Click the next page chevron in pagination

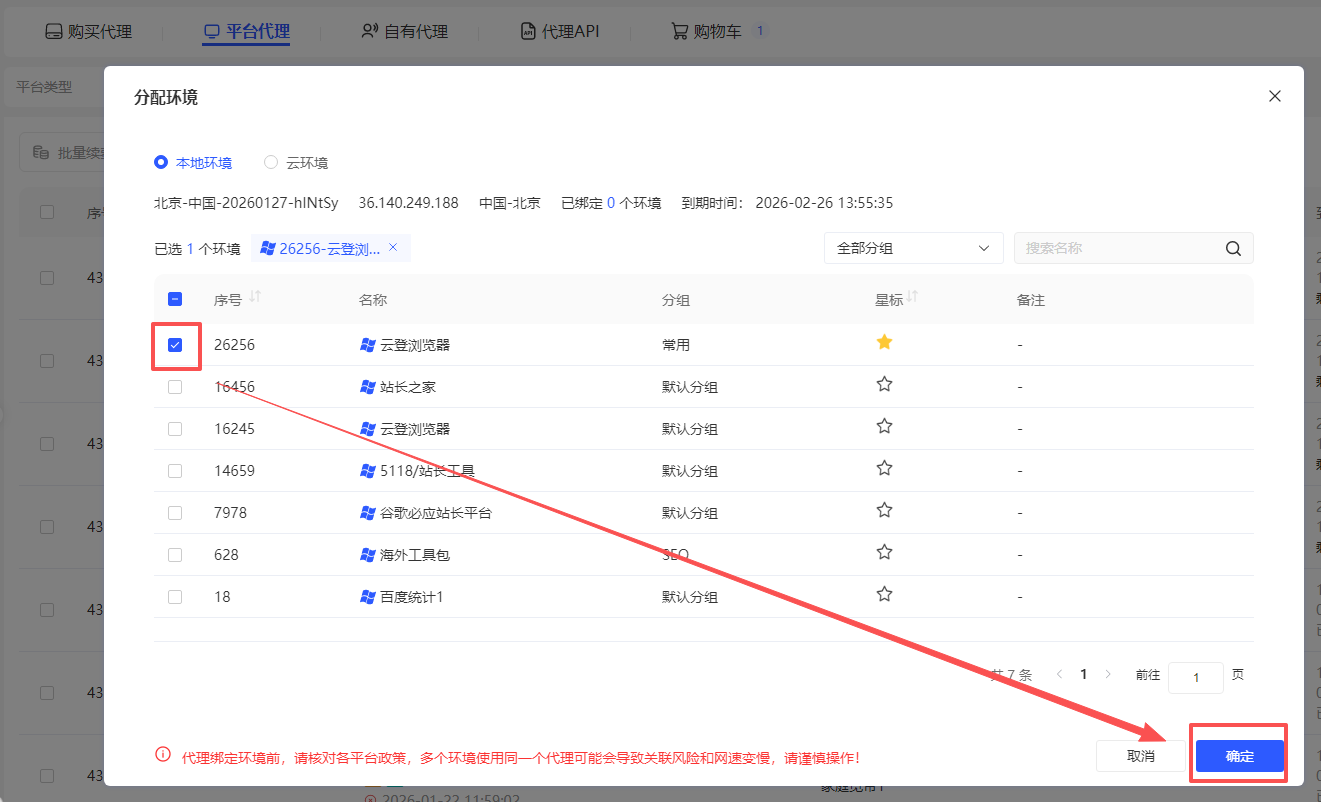[1108, 675]
